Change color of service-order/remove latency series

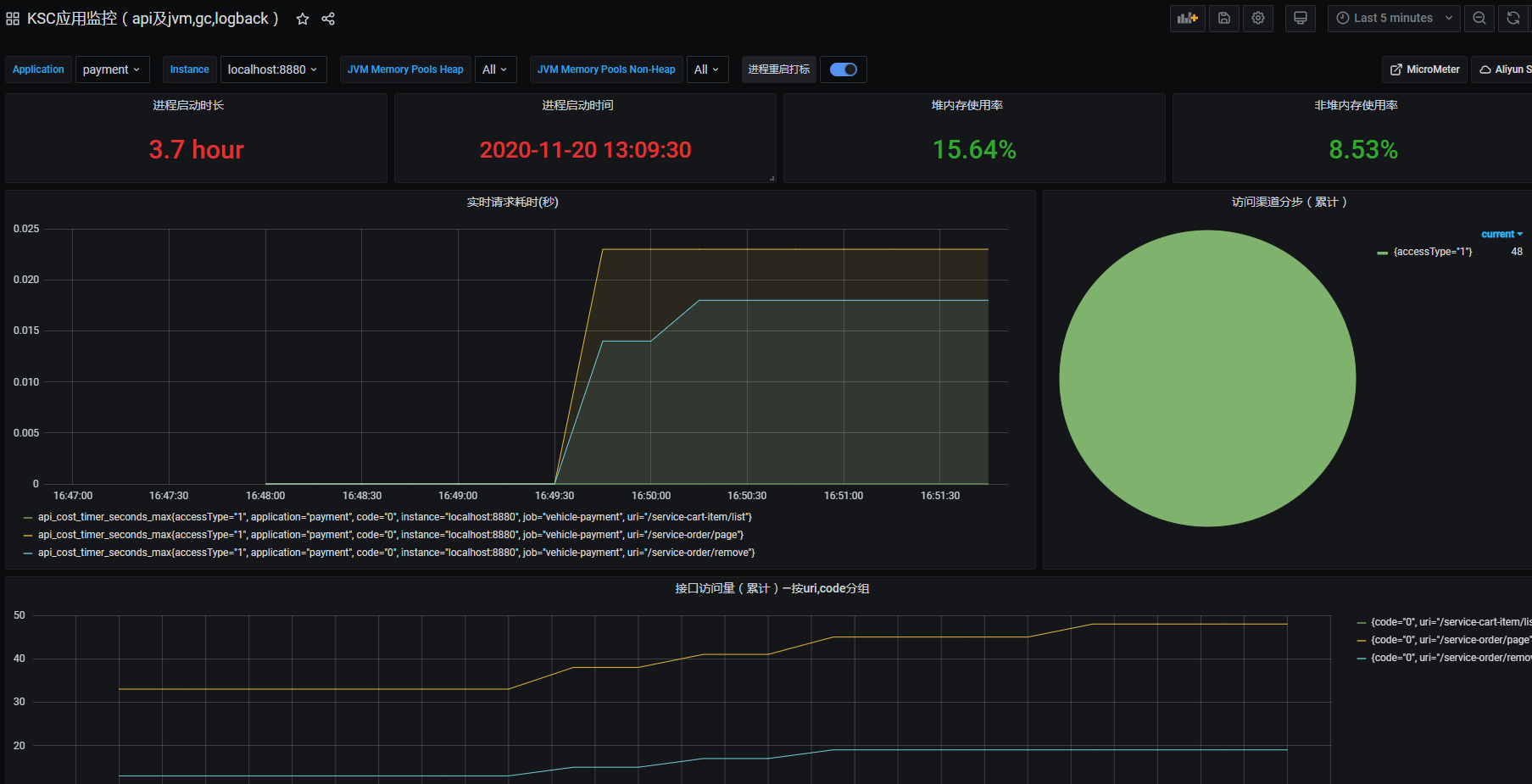click(28, 553)
